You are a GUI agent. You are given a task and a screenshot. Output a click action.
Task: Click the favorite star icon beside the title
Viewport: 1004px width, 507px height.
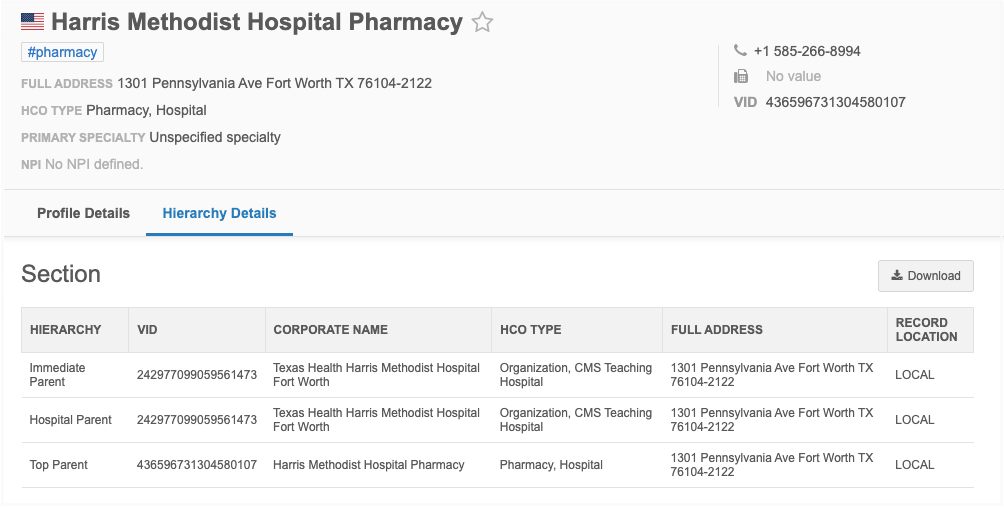[483, 22]
